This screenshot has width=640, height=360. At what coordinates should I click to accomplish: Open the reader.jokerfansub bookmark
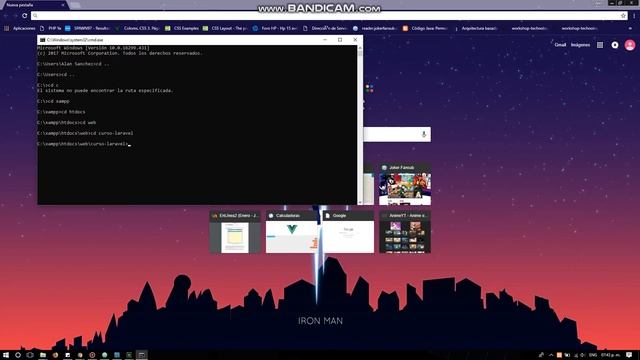click(x=375, y=28)
